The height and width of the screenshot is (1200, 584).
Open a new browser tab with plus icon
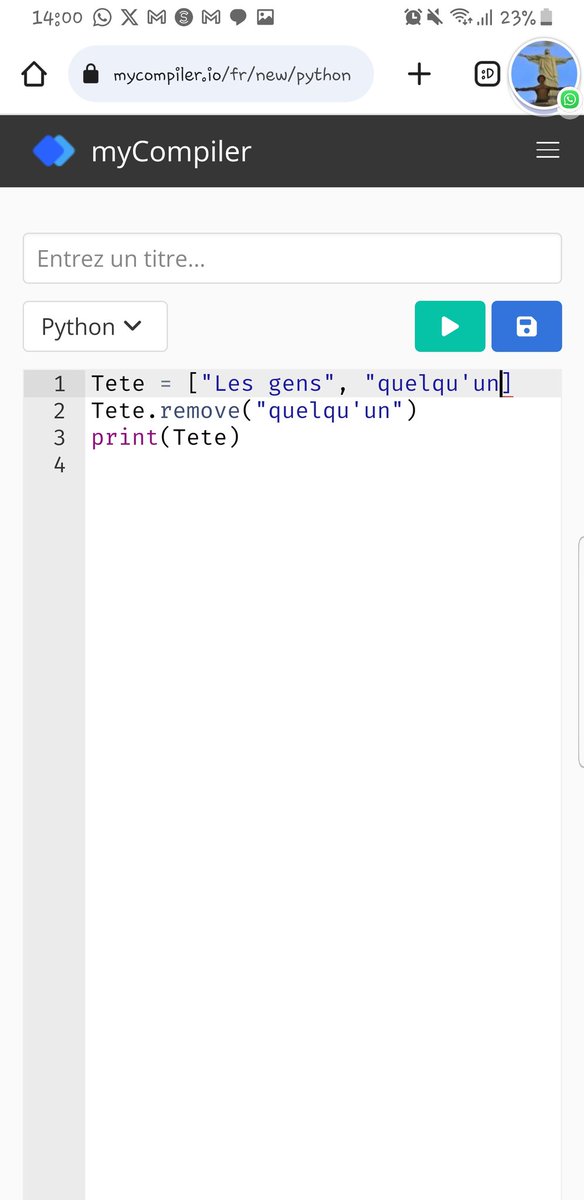(419, 73)
